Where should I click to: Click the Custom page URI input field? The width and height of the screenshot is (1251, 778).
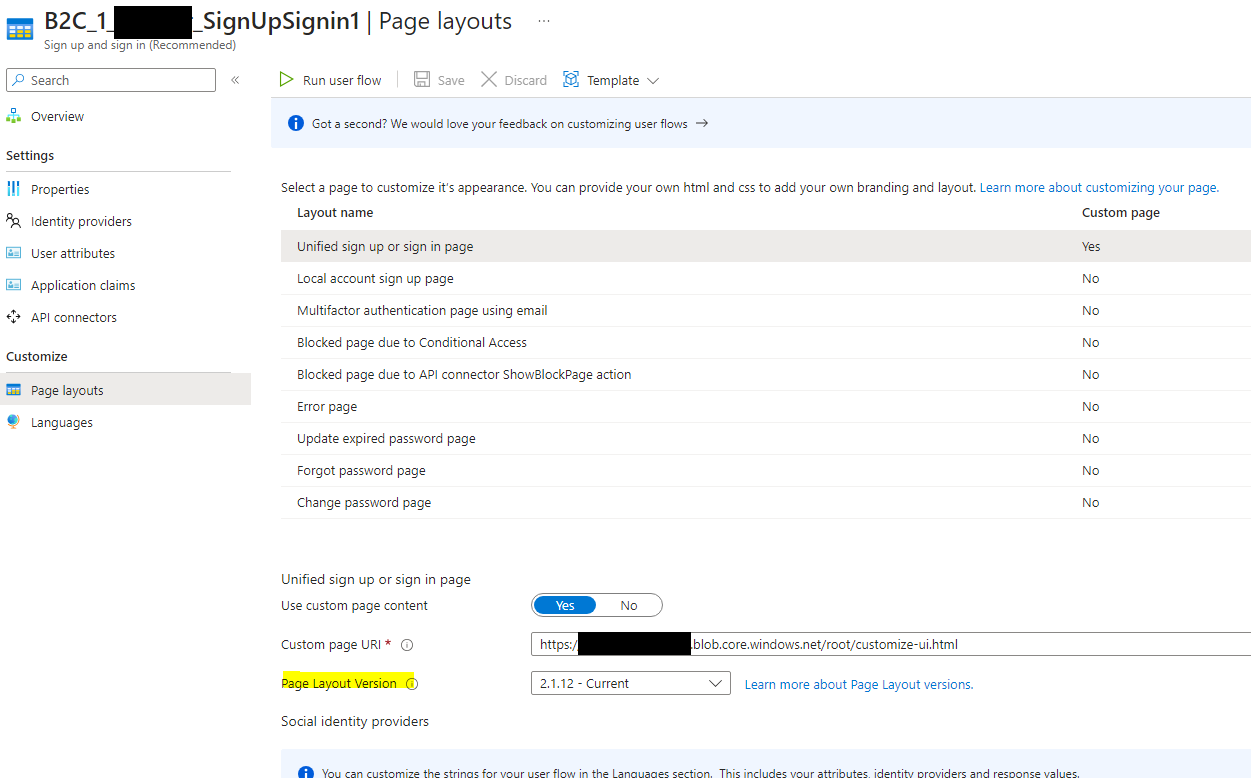click(890, 645)
